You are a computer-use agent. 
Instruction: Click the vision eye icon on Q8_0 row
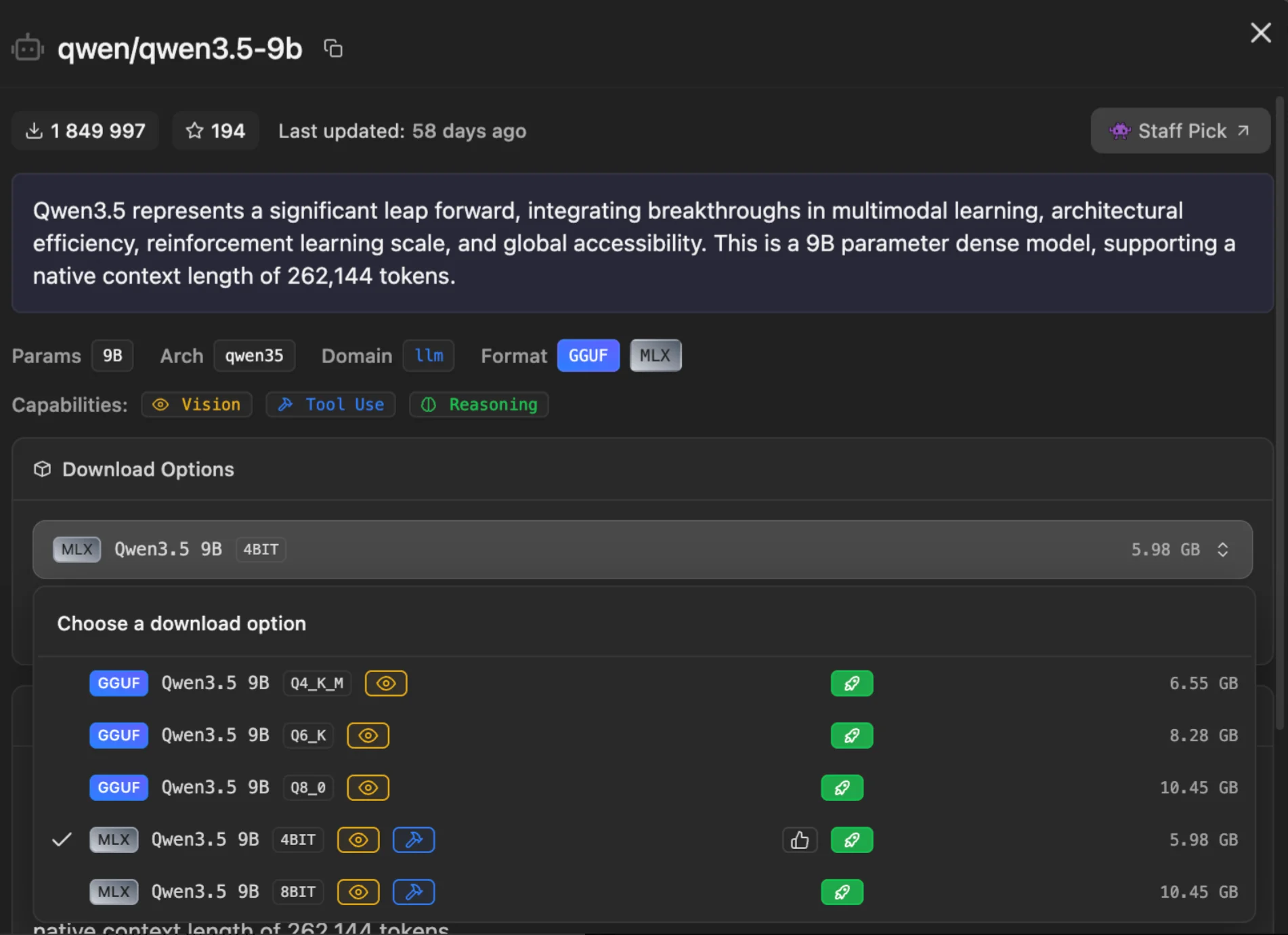click(x=368, y=787)
